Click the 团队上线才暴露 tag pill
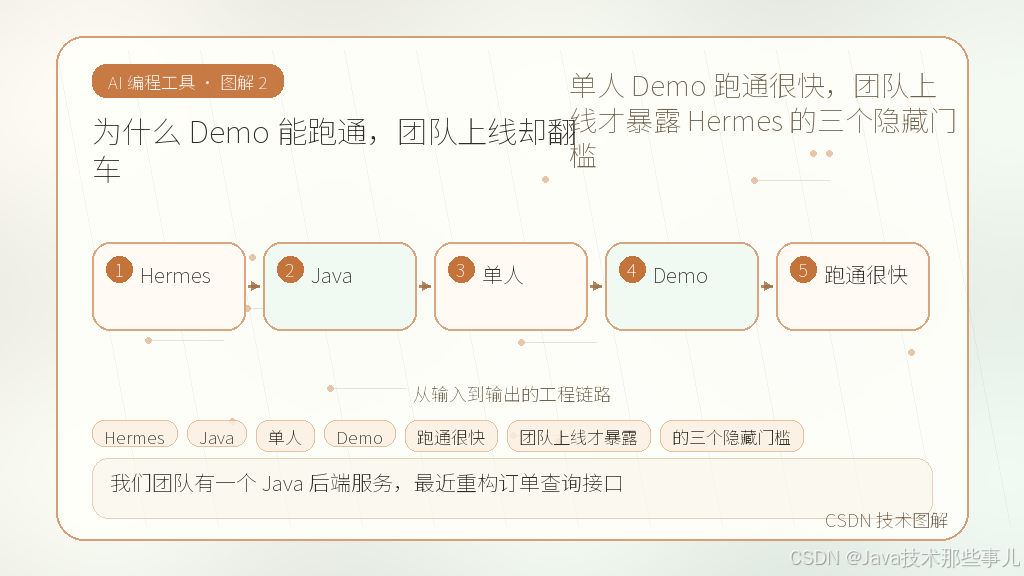This screenshot has height=576, width=1024. (x=579, y=436)
